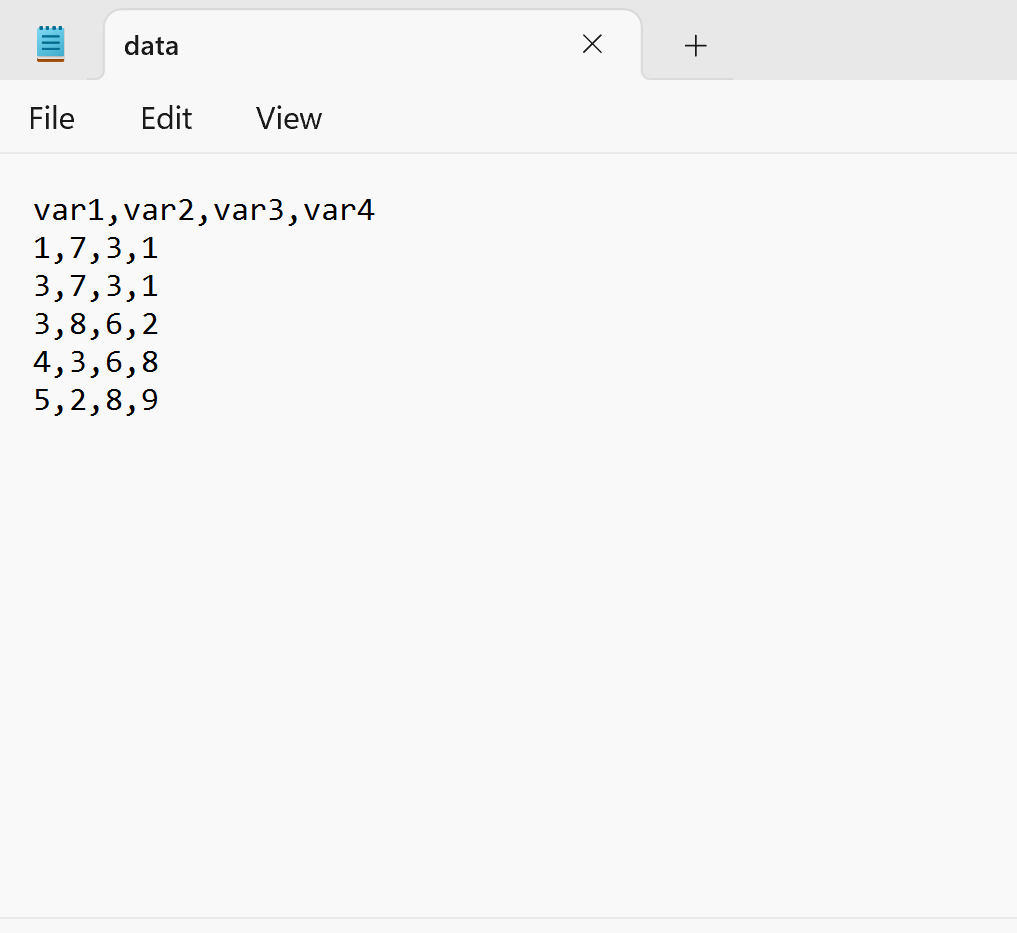Click empty text area below the data
1017x933 pixels.
point(508,649)
